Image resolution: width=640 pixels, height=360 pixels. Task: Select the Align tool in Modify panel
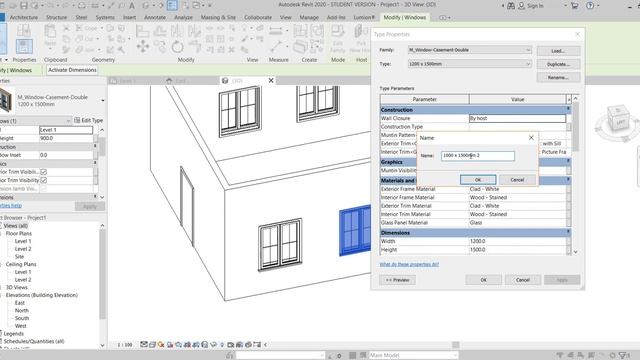coord(142,31)
